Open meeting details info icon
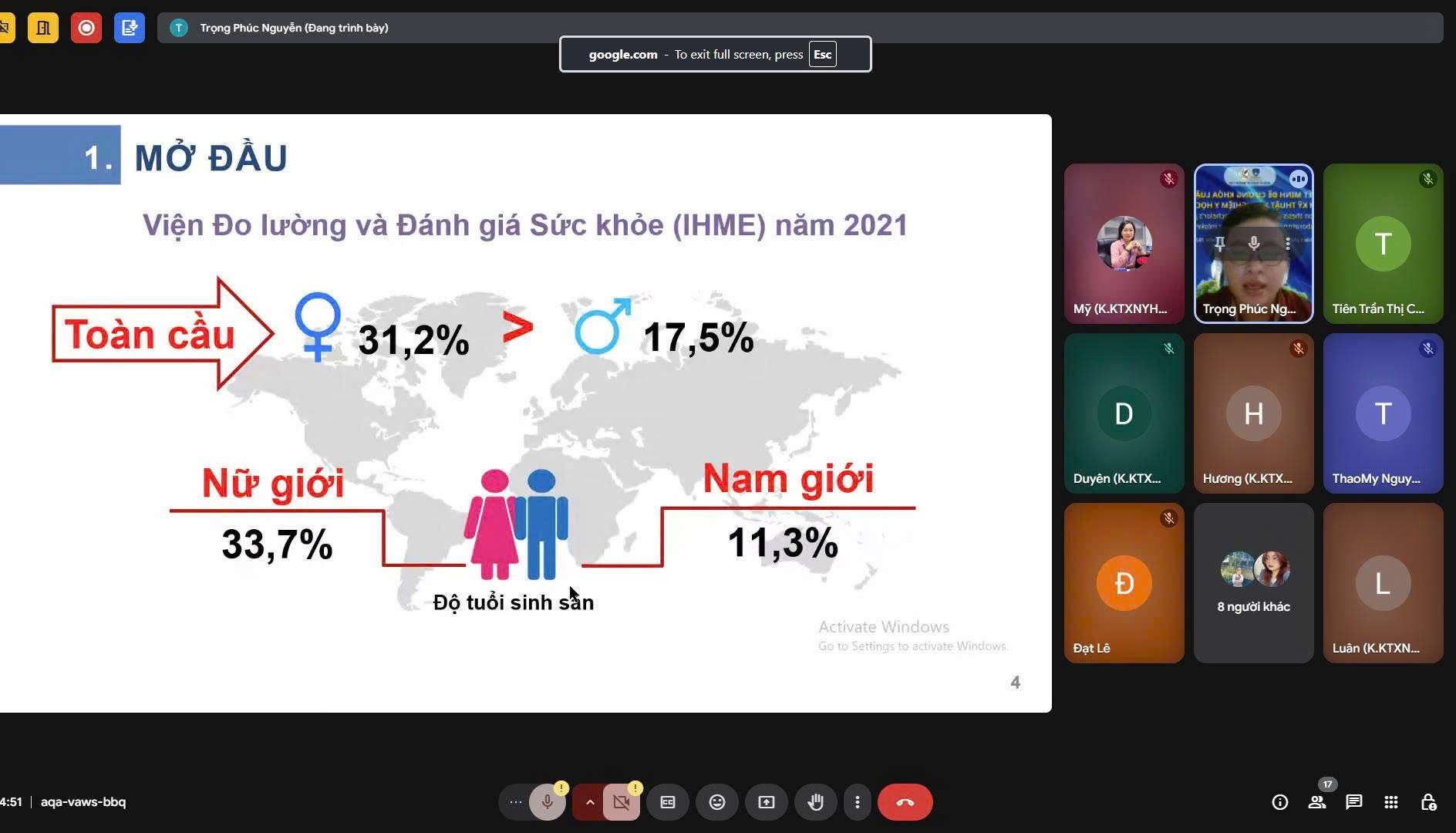The width and height of the screenshot is (1456, 833). pos(1280,802)
